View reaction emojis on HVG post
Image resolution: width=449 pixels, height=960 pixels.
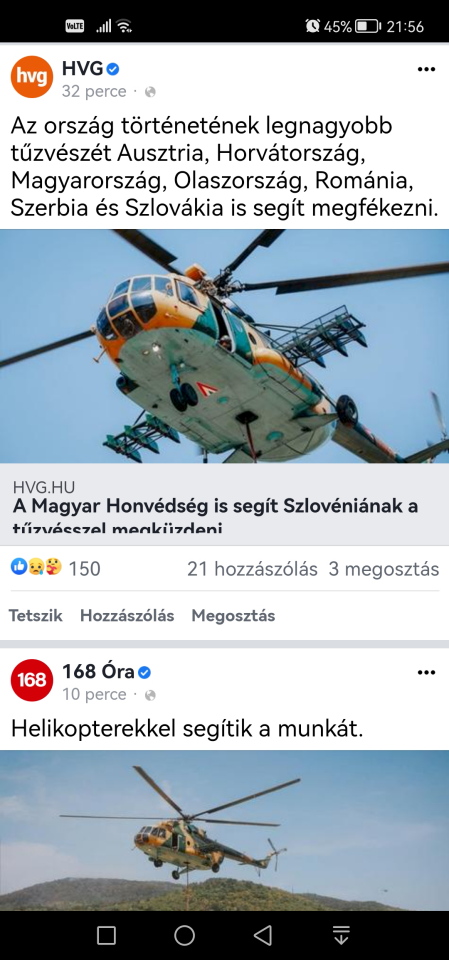tap(36, 568)
